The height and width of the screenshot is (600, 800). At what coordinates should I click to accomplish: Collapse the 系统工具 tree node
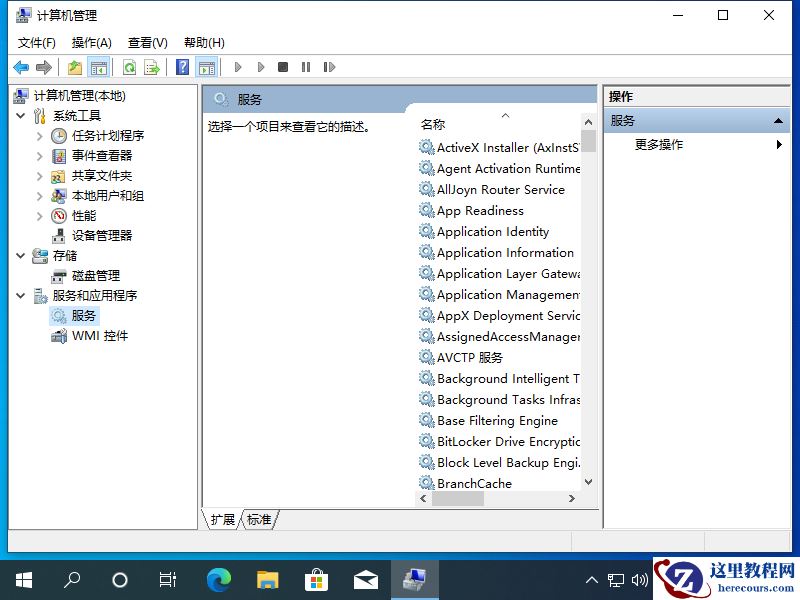point(22,115)
